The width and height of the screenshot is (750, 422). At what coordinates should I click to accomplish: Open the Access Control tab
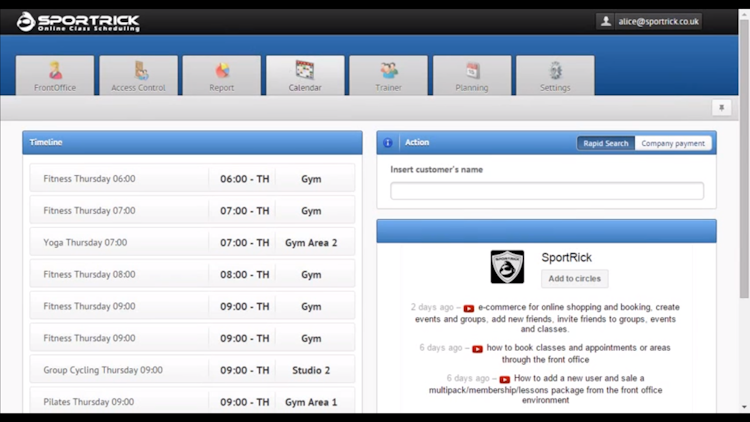pos(138,76)
